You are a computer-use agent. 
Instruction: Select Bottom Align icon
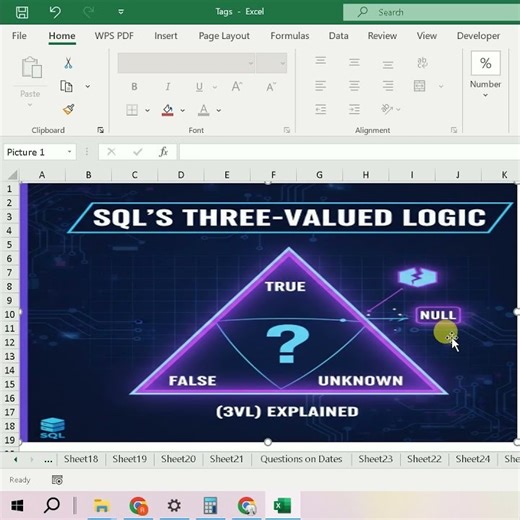pyautogui.click(x=388, y=64)
